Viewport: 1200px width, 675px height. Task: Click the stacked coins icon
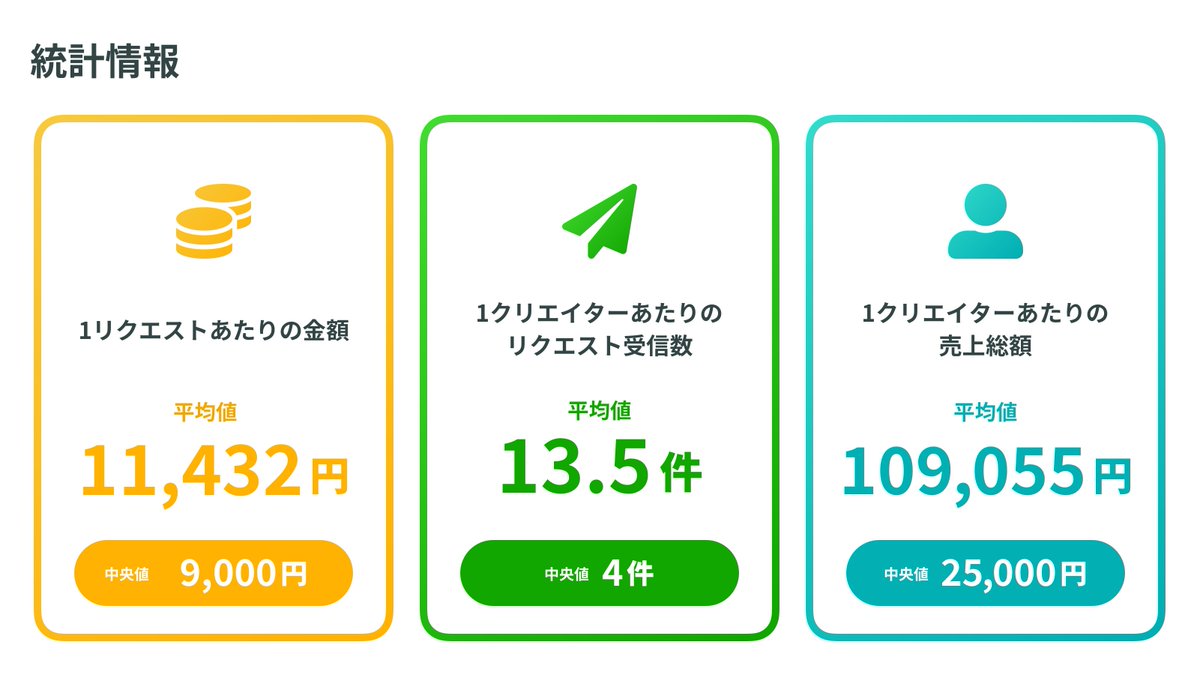tap(213, 221)
